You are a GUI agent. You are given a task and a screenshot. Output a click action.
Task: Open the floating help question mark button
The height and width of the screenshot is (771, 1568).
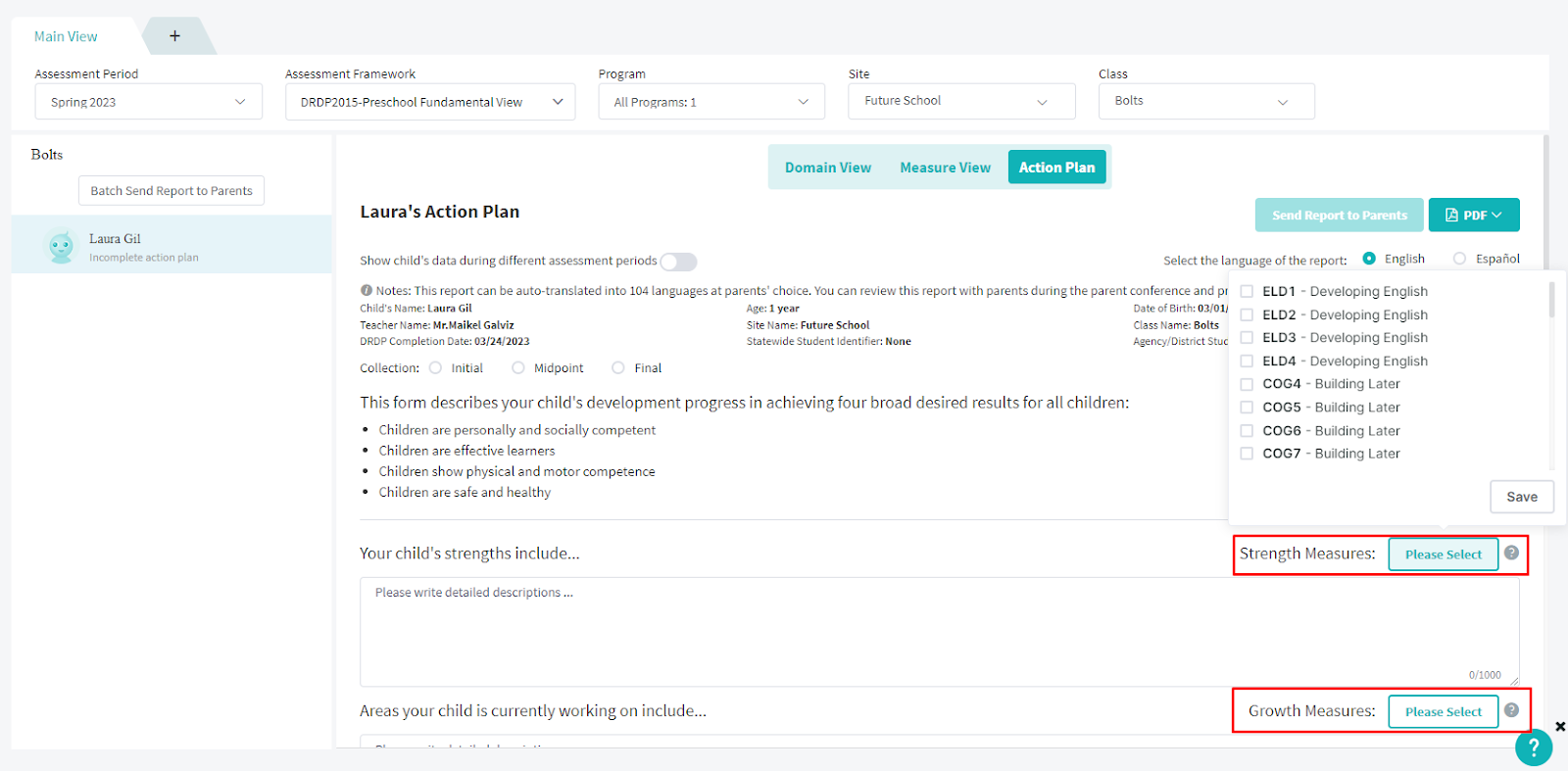(1534, 747)
